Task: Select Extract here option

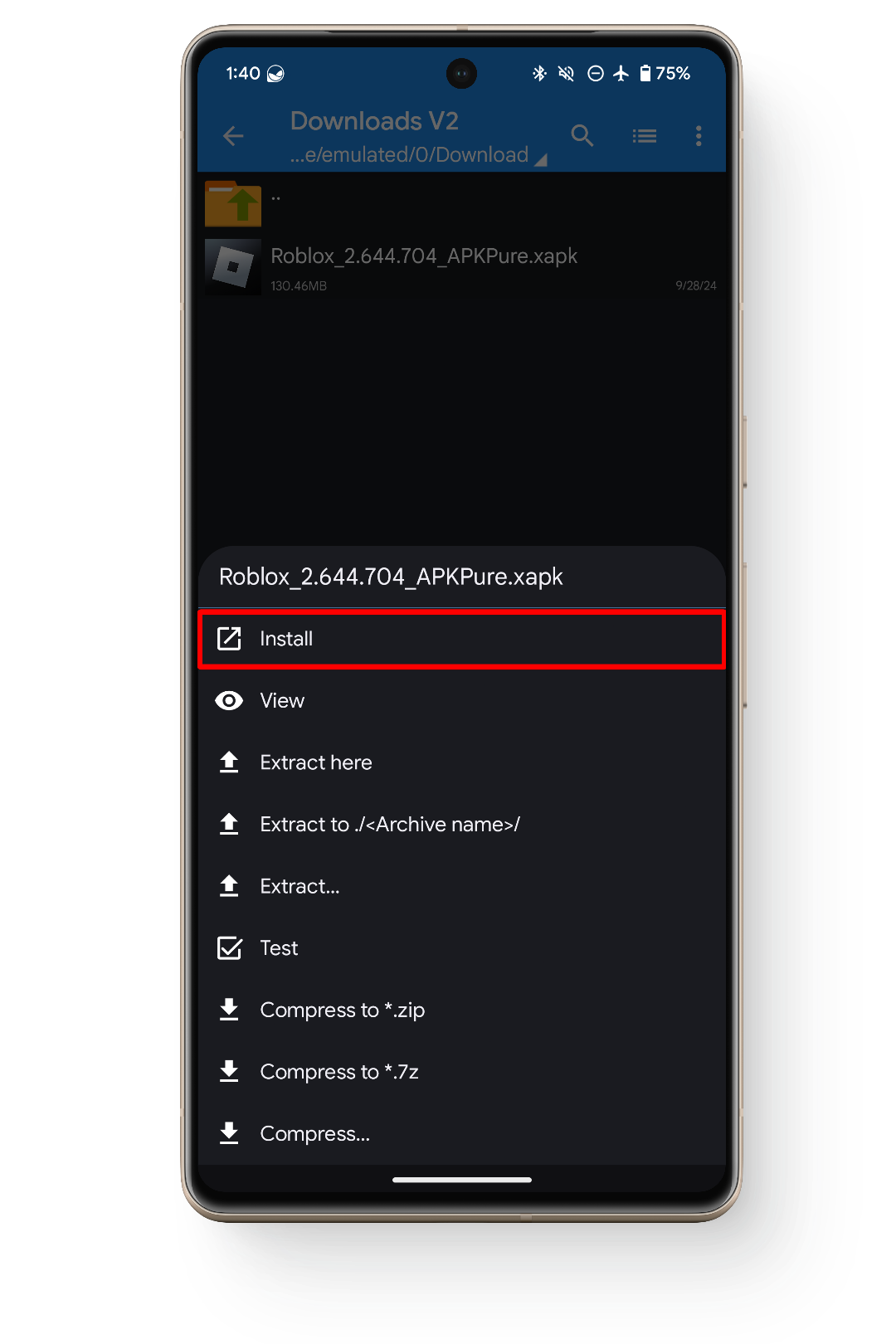Action: point(461,762)
